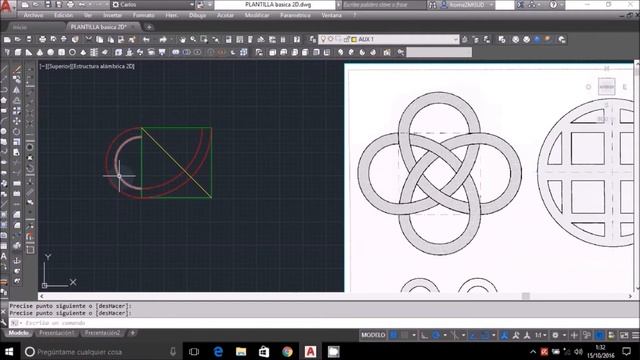This screenshot has height=360, width=640.
Task: Open the Cartos workspace dropdown
Action: [153, 5]
